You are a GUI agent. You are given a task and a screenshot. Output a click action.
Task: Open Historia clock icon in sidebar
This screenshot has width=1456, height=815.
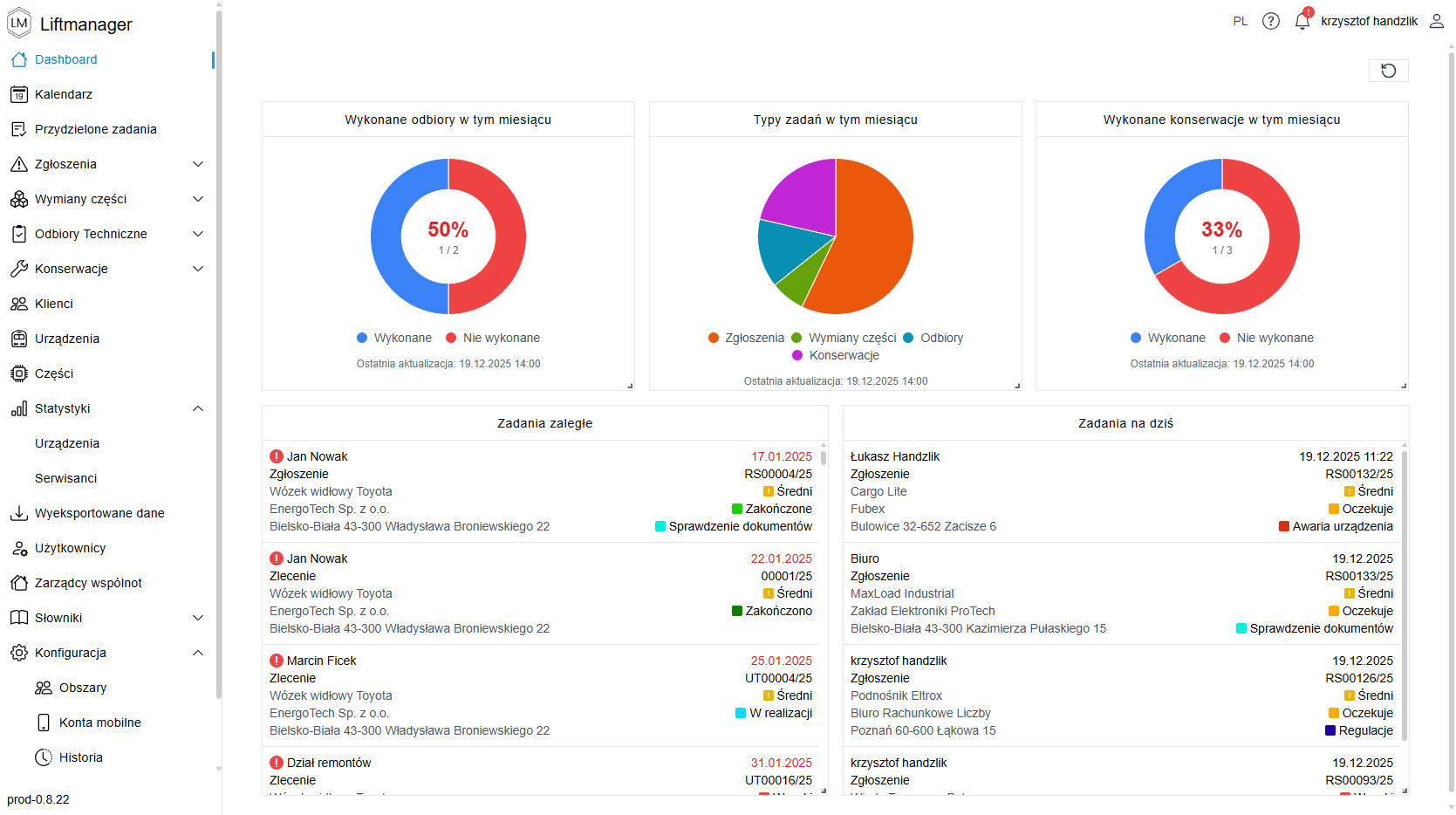coord(44,757)
